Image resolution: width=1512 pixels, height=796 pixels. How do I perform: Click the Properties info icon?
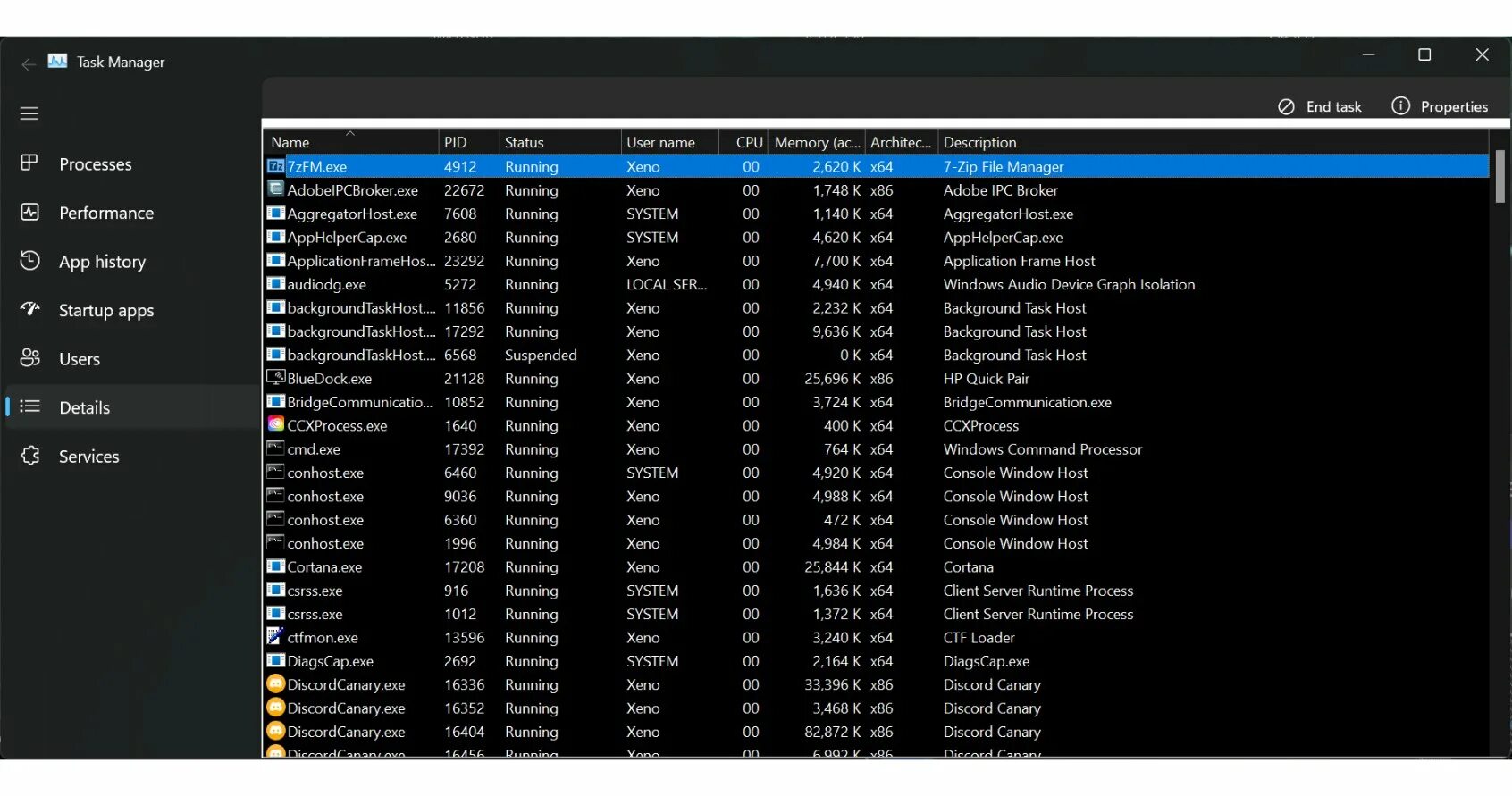(x=1400, y=105)
